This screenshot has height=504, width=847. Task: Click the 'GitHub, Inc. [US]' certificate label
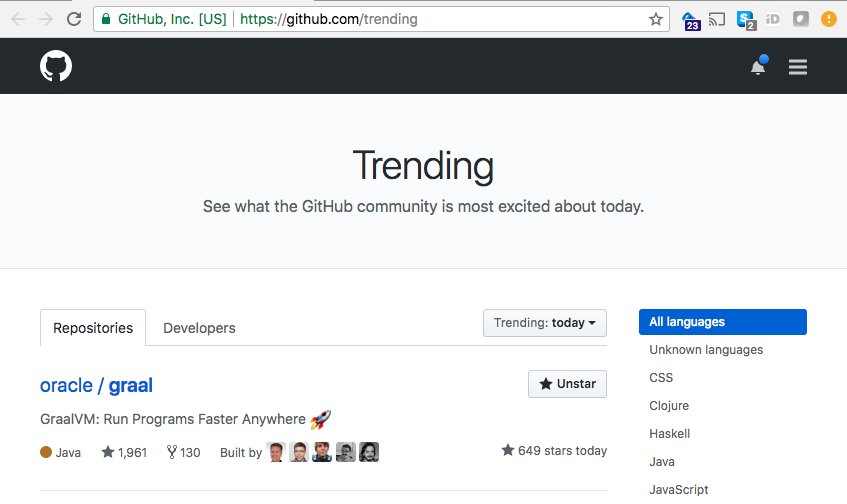172,19
